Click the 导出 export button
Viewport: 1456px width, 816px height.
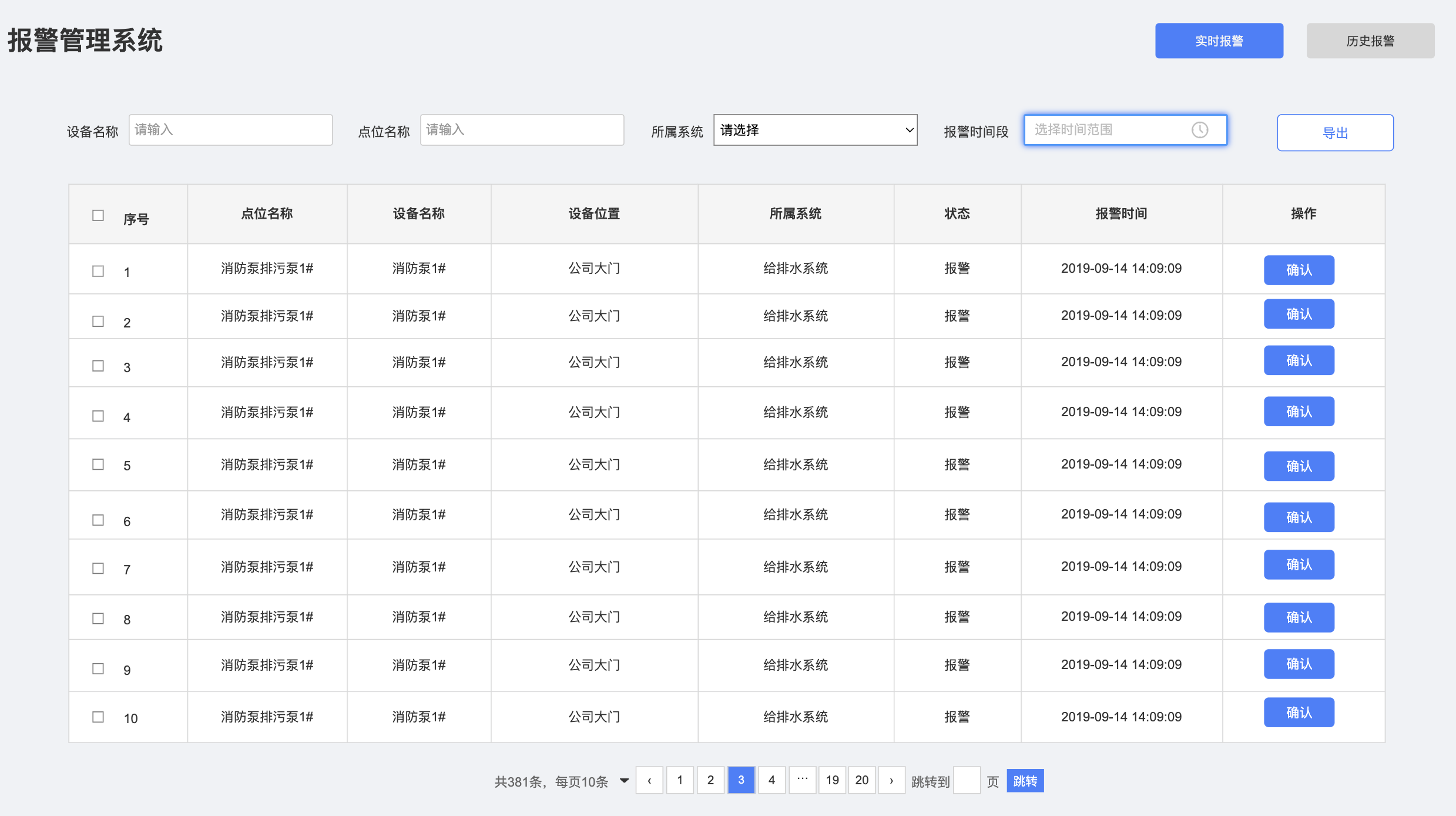click(1334, 133)
